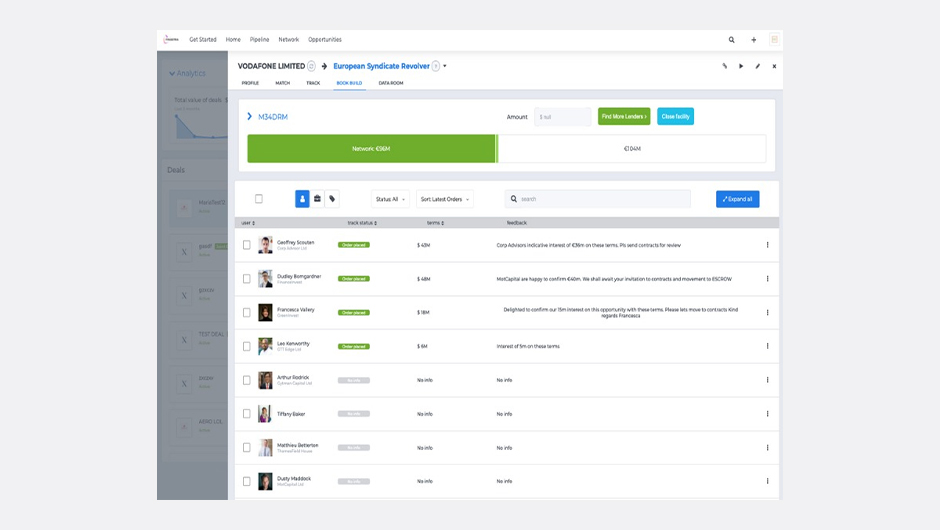
Task: Click the circular icon beside VODAFONE LIMITED
Action: (x=311, y=66)
